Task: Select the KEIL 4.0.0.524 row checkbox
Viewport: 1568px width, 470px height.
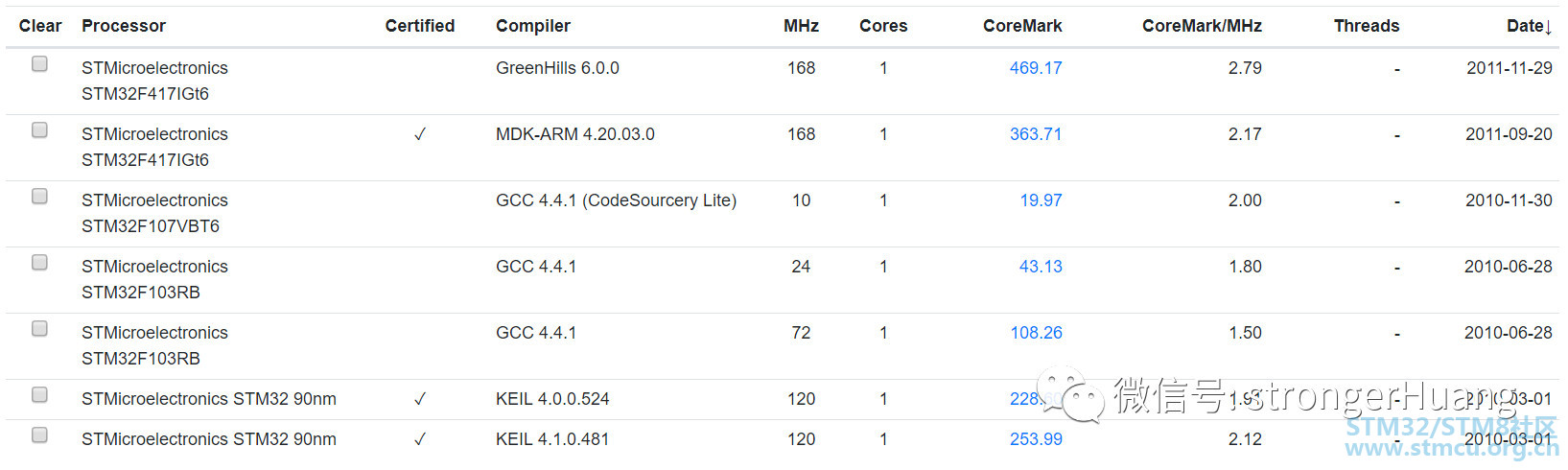Action: click(x=39, y=395)
